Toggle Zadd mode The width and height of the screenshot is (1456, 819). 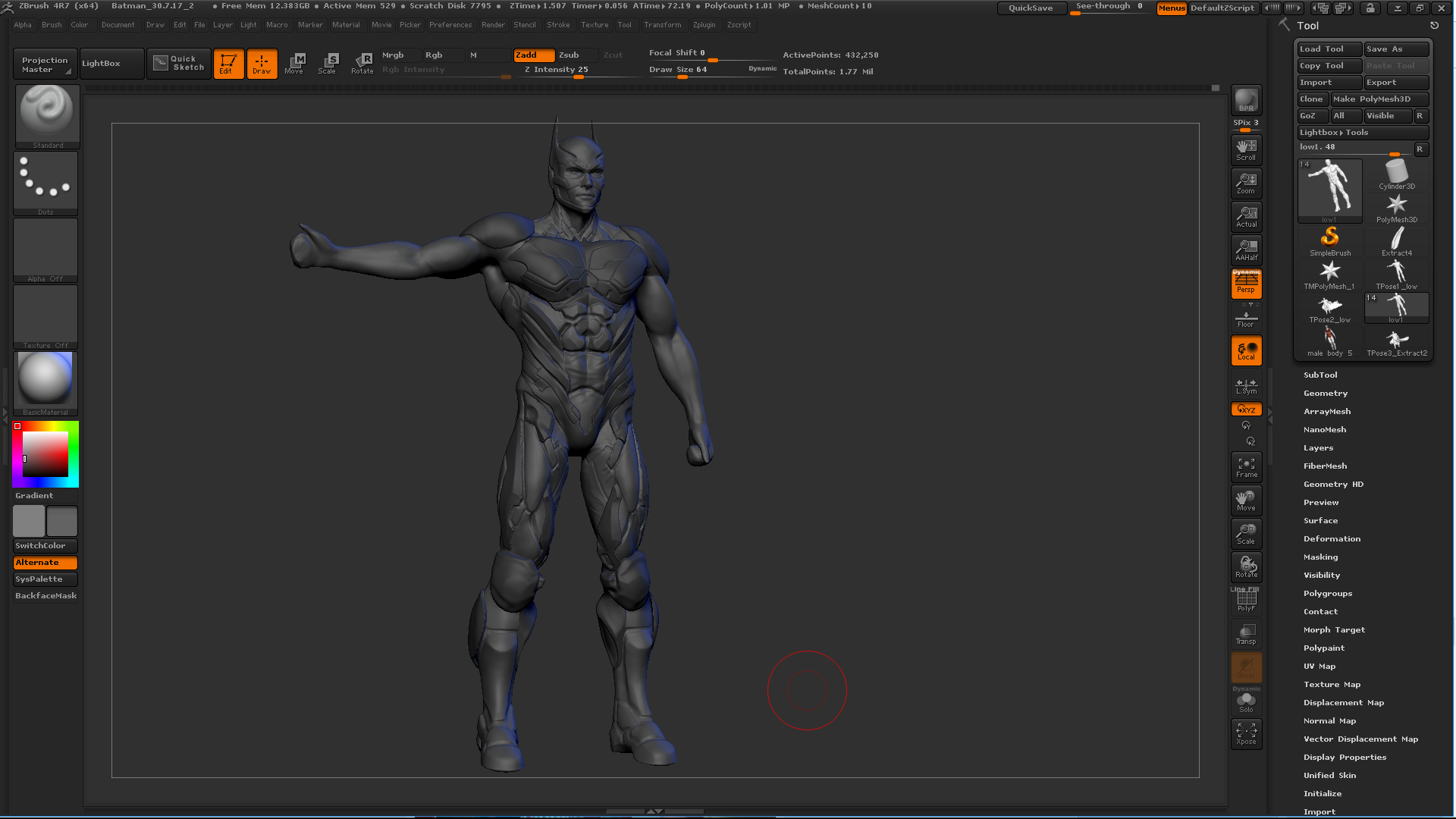[533, 55]
